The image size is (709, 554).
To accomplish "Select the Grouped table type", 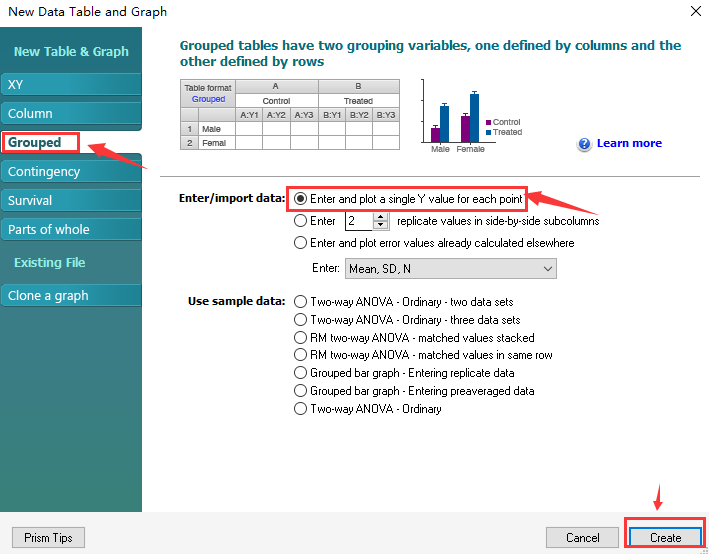I will (x=71, y=142).
